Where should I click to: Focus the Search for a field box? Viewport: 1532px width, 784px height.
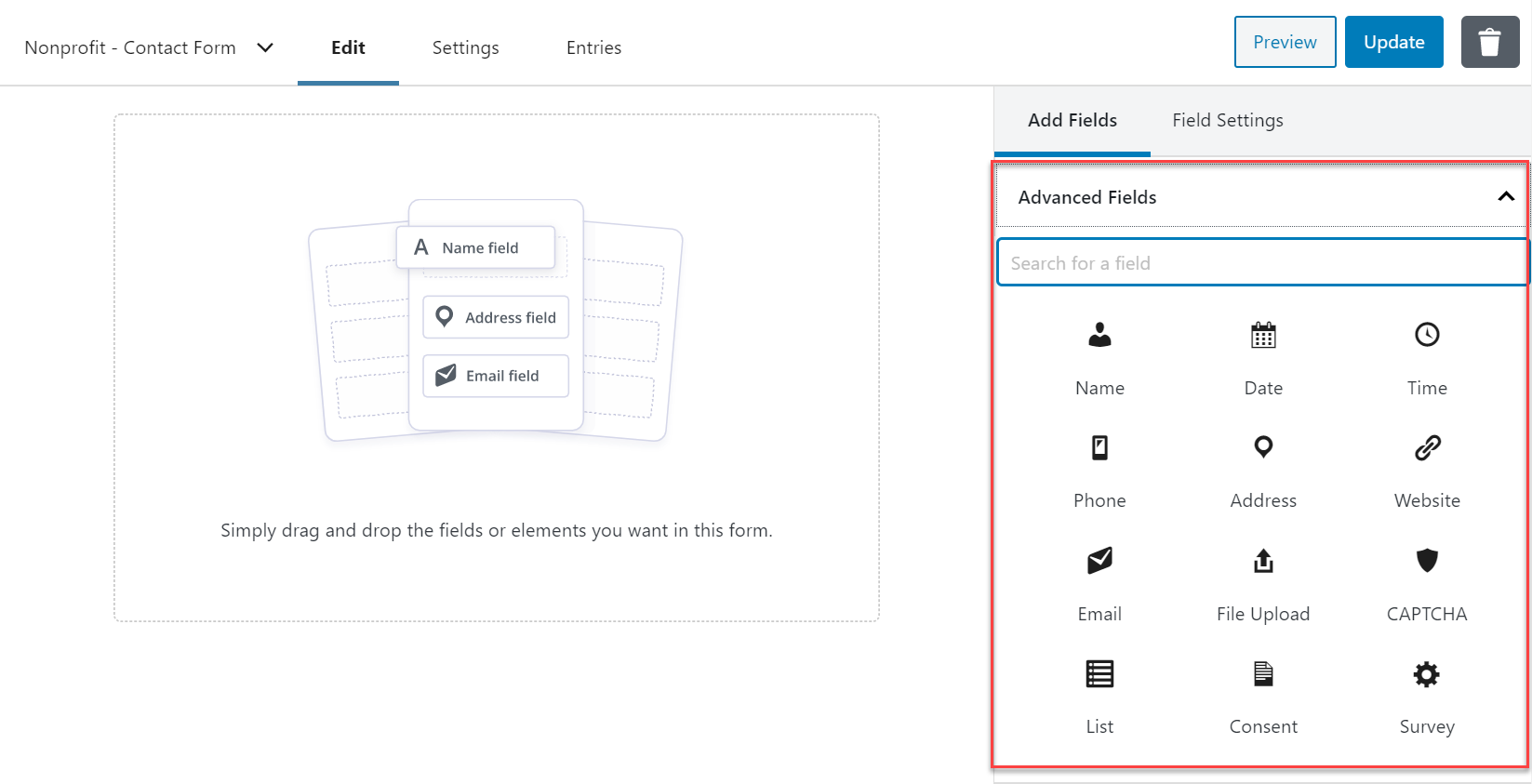(1262, 262)
